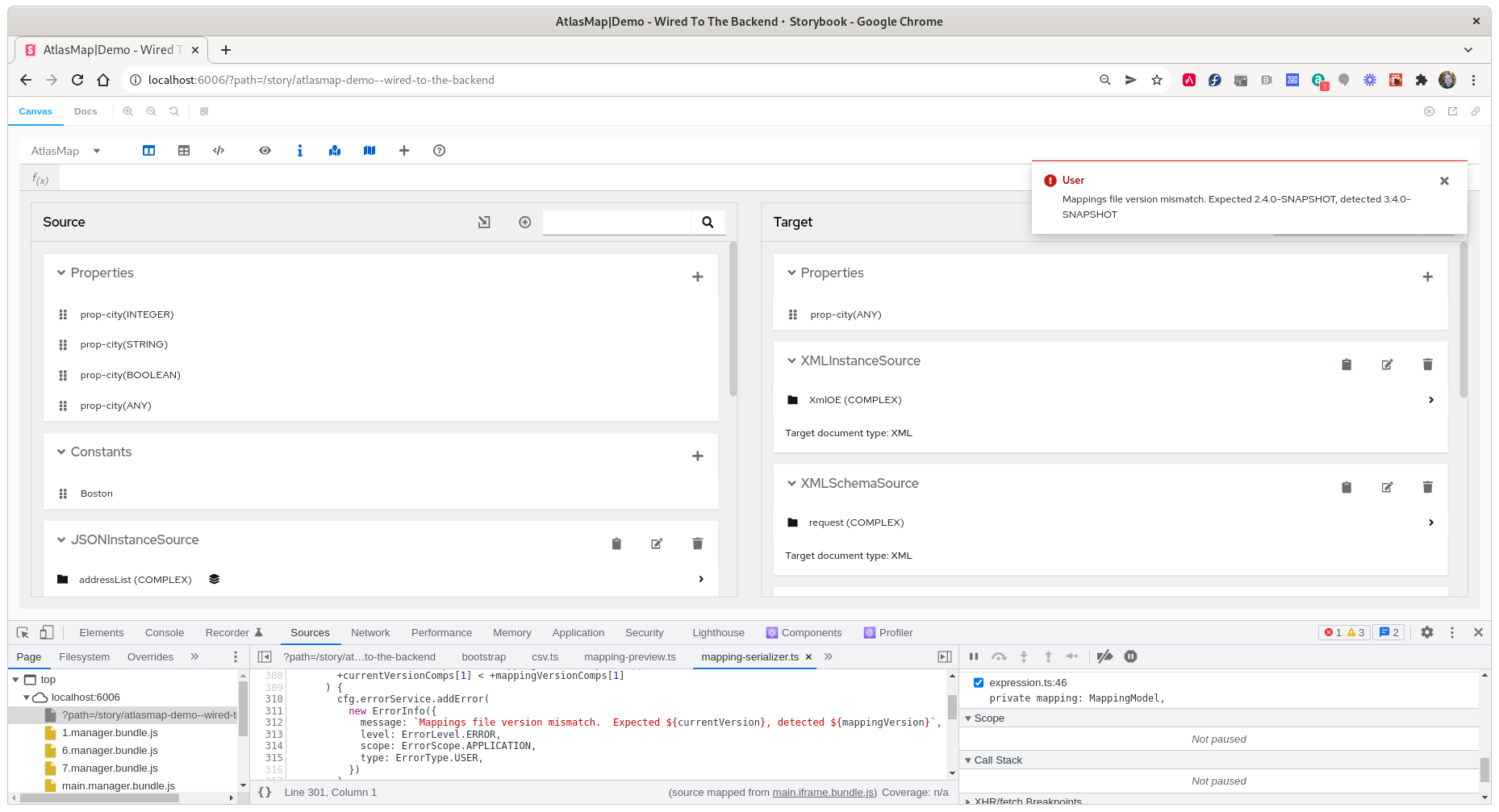Collapse the Source Properties section
The height and width of the screenshot is (812, 1499).
(x=62, y=273)
